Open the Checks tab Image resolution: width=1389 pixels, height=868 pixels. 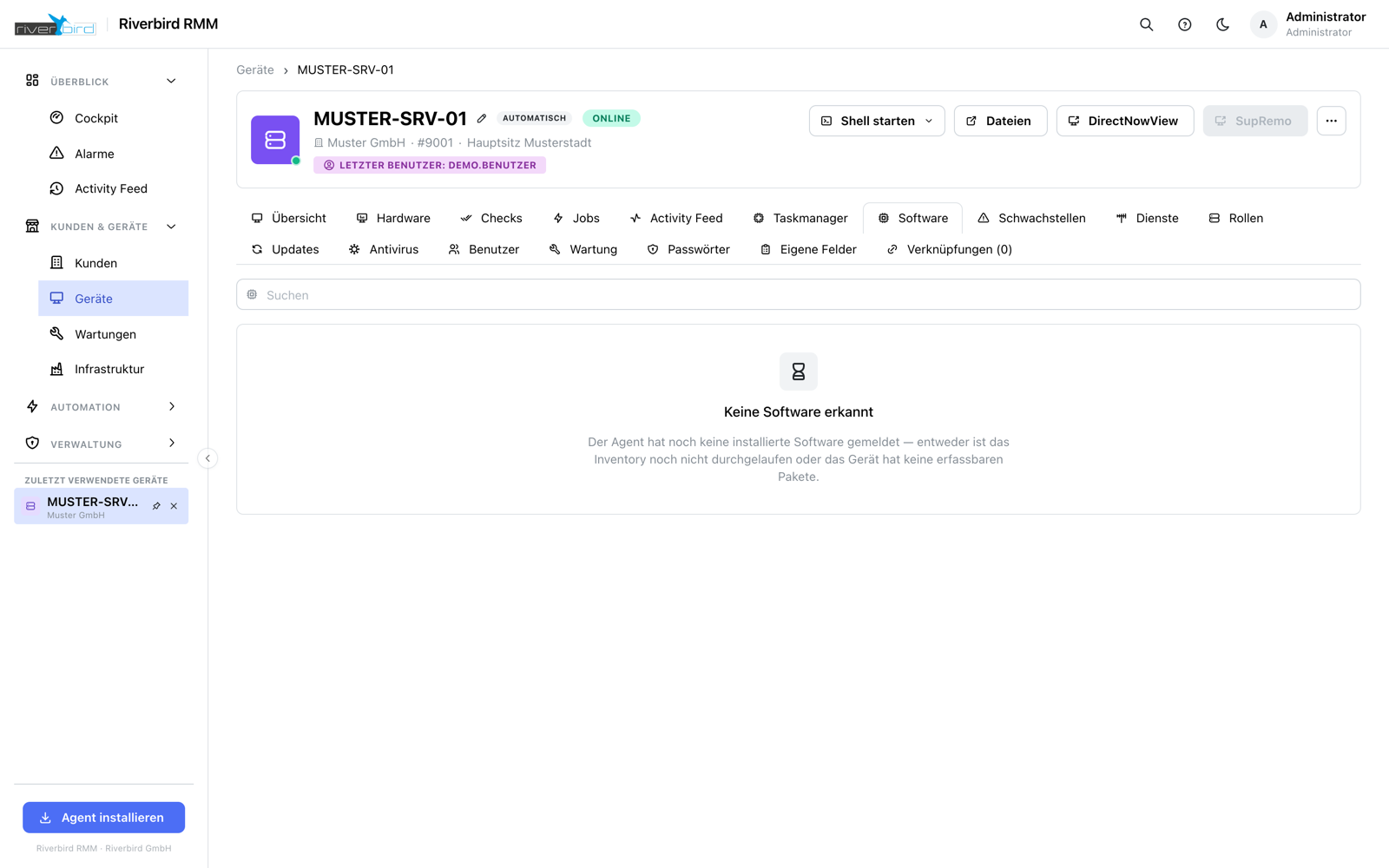491,218
